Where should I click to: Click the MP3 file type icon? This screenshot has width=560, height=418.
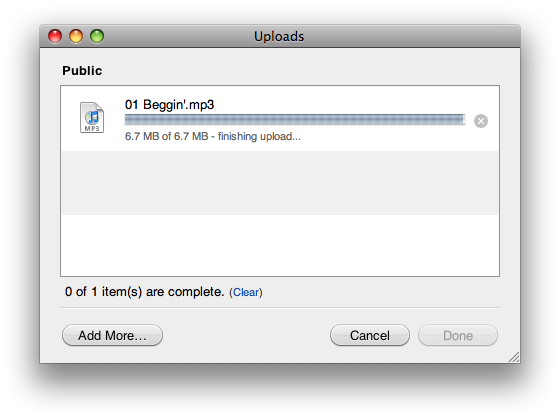click(x=92, y=118)
